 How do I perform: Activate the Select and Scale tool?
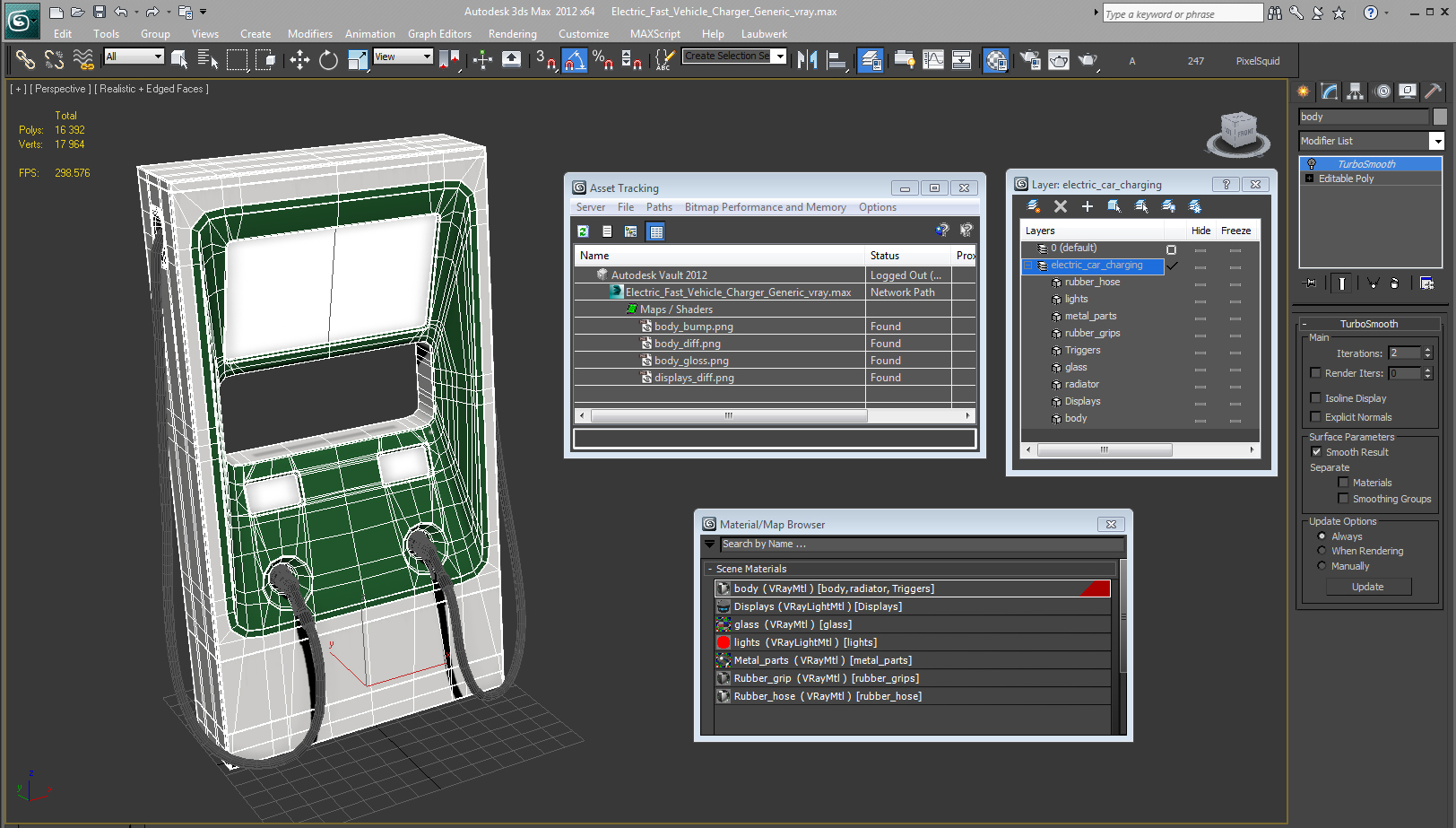pyautogui.click(x=357, y=60)
